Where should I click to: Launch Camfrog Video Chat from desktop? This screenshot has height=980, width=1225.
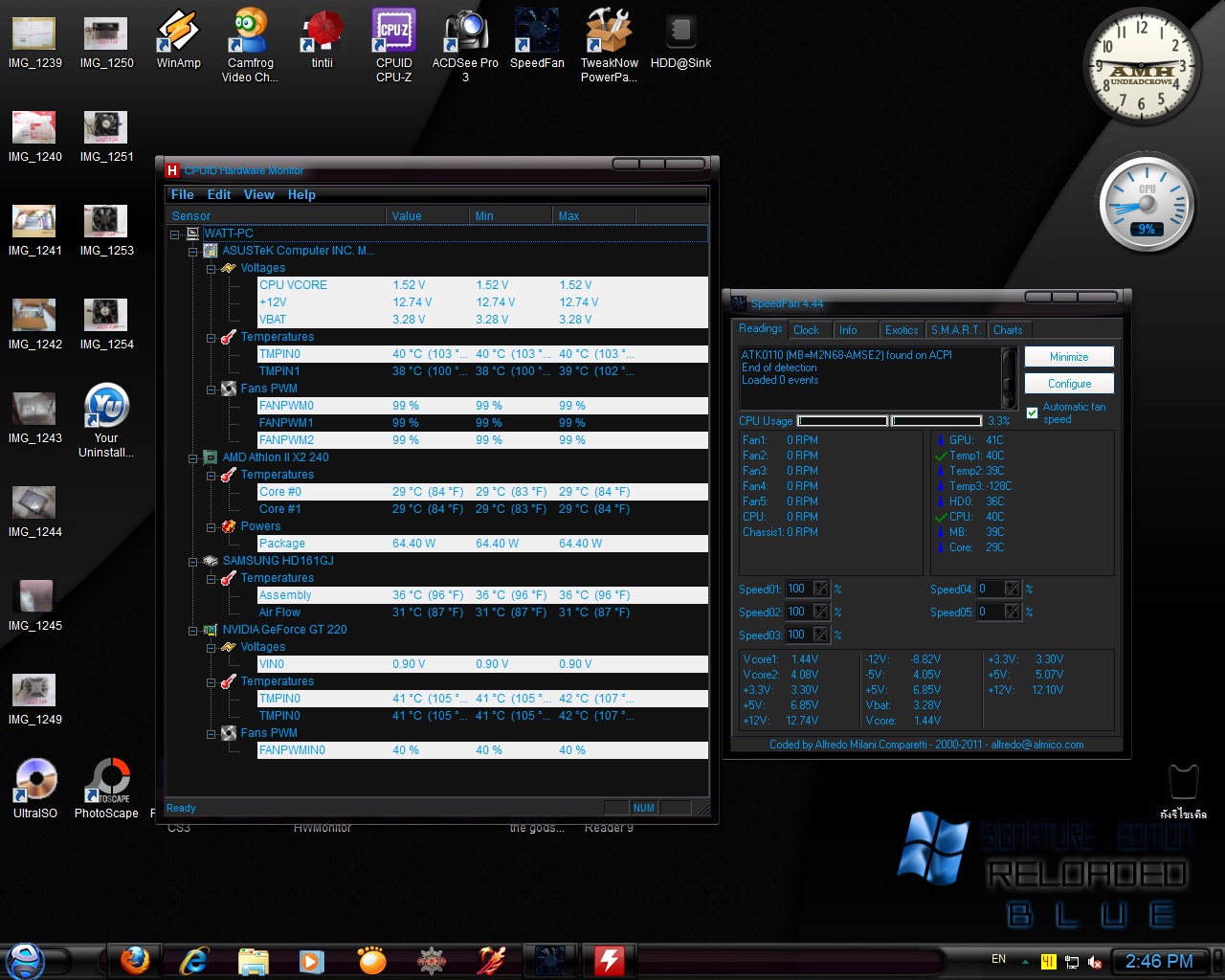click(251, 45)
